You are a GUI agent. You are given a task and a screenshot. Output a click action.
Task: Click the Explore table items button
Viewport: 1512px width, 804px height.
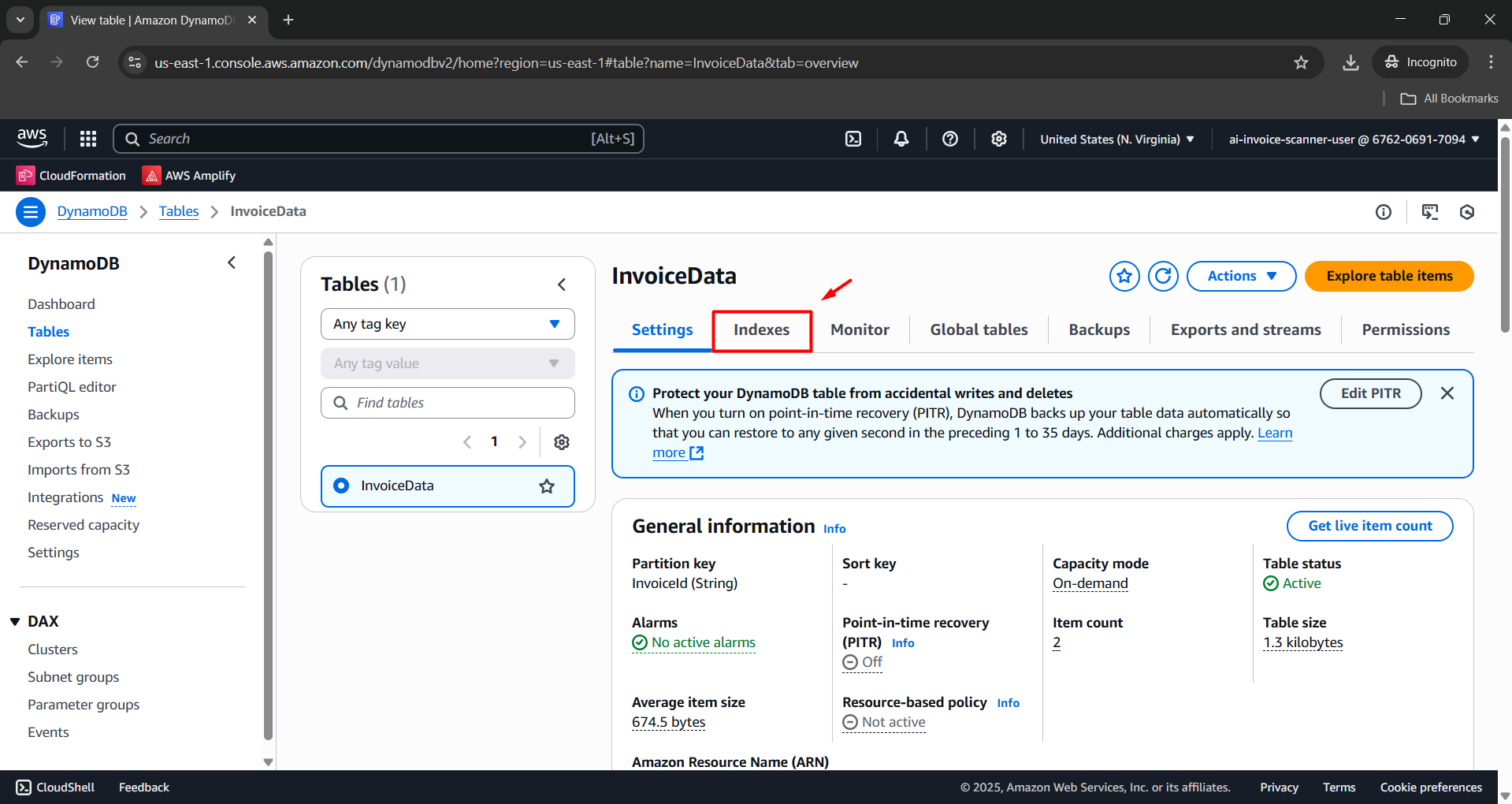[x=1389, y=276]
